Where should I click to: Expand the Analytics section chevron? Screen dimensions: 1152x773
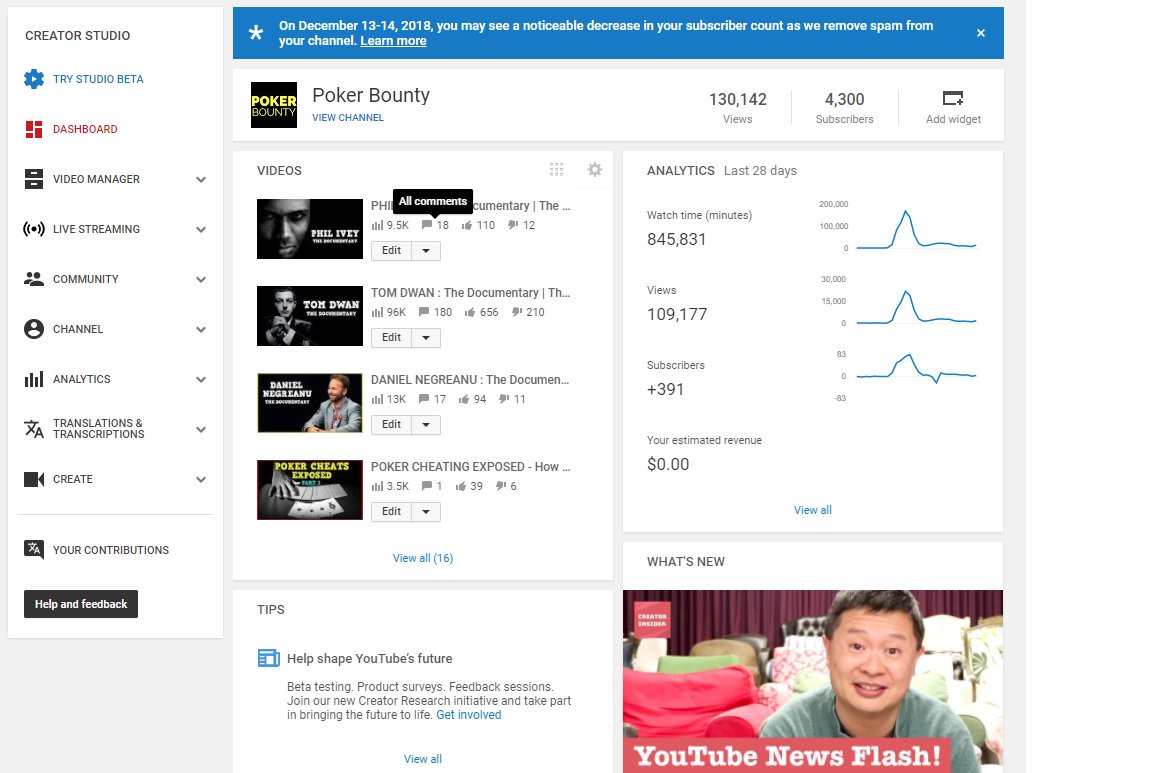(201, 379)
